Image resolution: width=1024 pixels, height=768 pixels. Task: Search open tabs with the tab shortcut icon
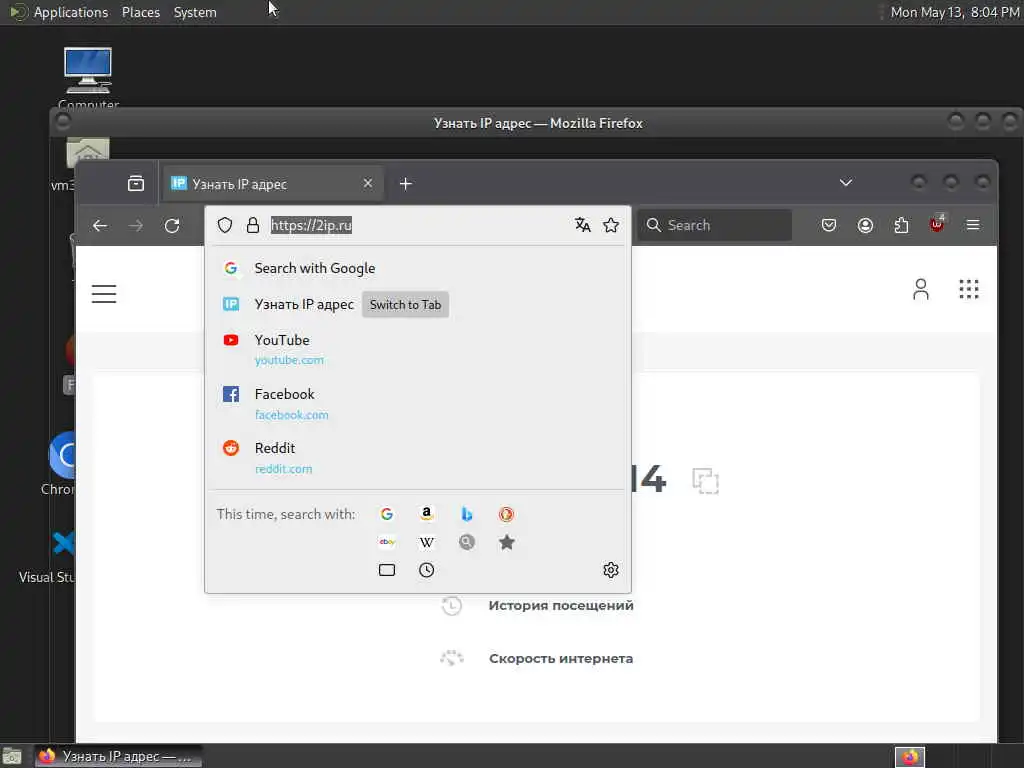pyautogui.click(x=387, y=570)
